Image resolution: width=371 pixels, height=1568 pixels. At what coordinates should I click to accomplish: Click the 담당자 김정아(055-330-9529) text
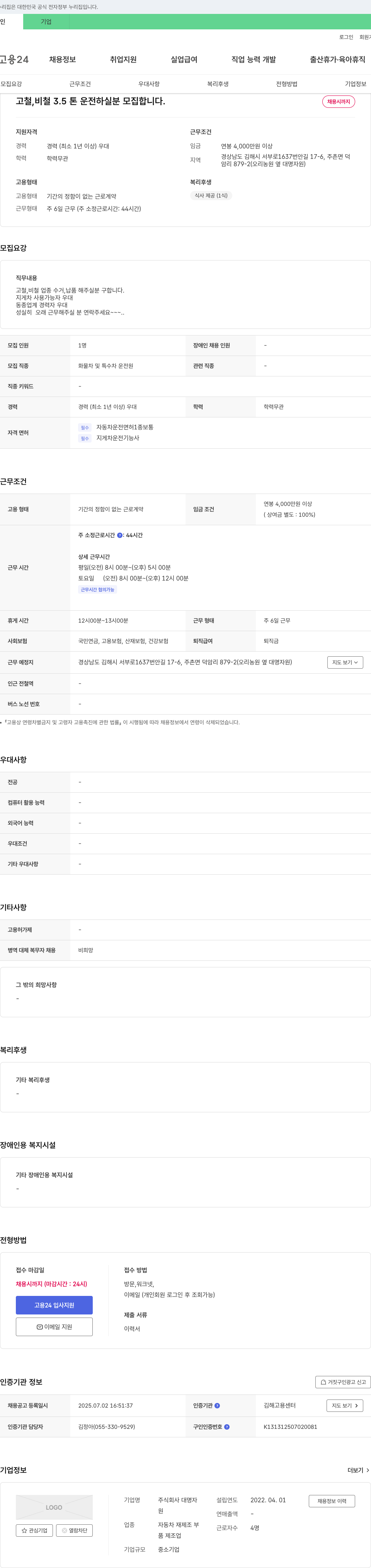coord(106,1427)
